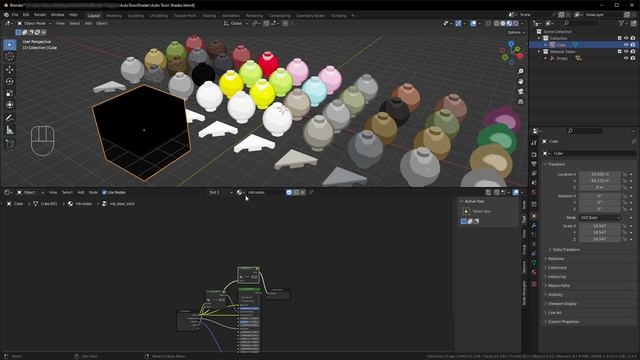Open the Render menu
The image size is (640, 360).
tap(40, 15)
